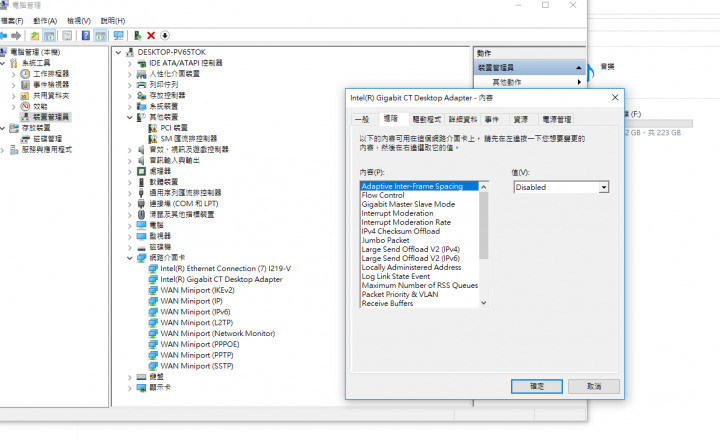Click the Scan for hardware changes monitor icon
This screenshot has height=440, width=720.
[x=118, y=35]
